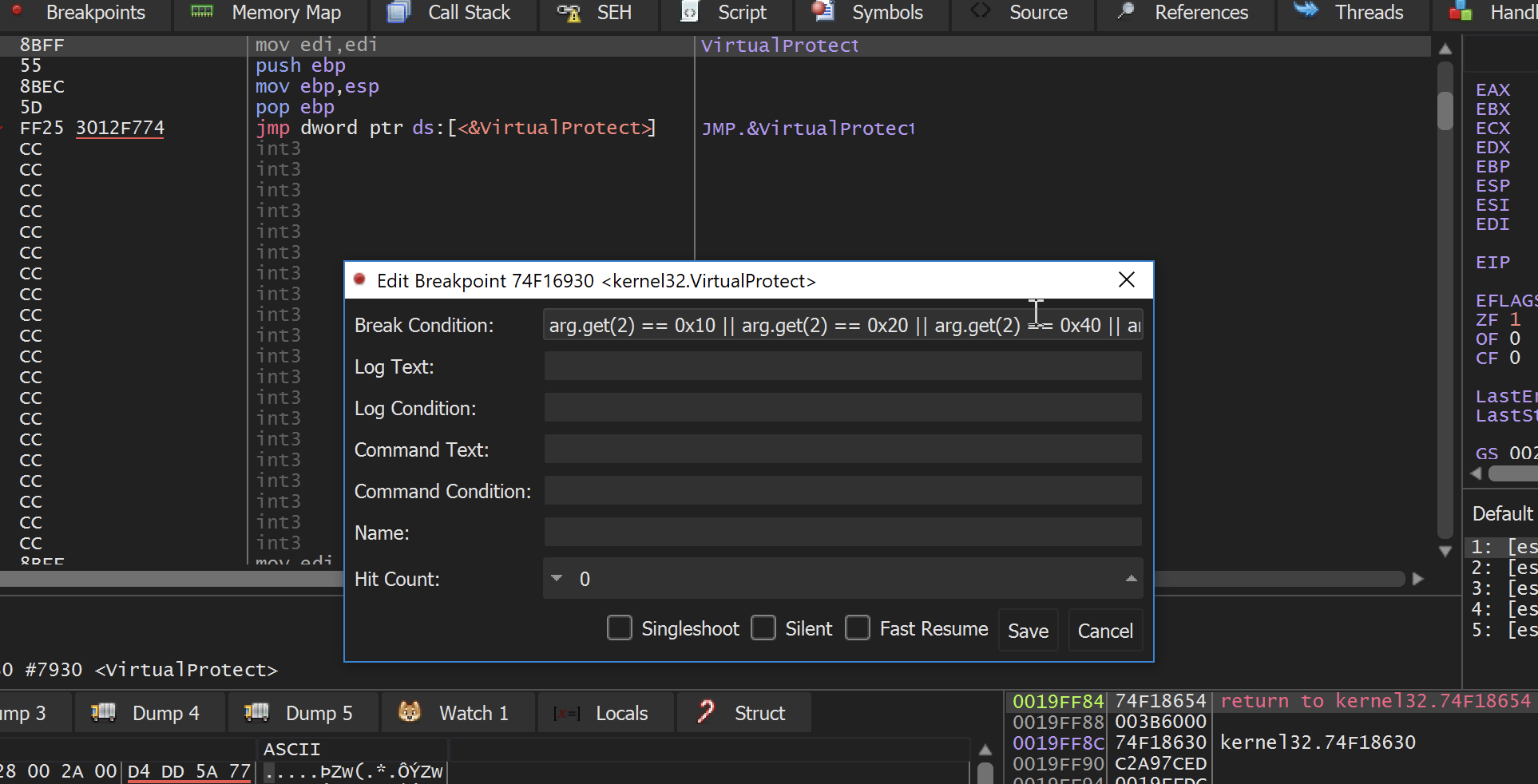Screen dimensions: 1538x784
Task: Select the ESP register
Action: pos(1492,186)
